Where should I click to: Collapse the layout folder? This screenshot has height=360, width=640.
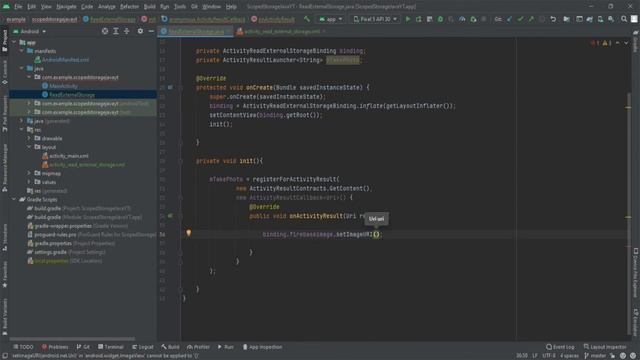(29, 147)
